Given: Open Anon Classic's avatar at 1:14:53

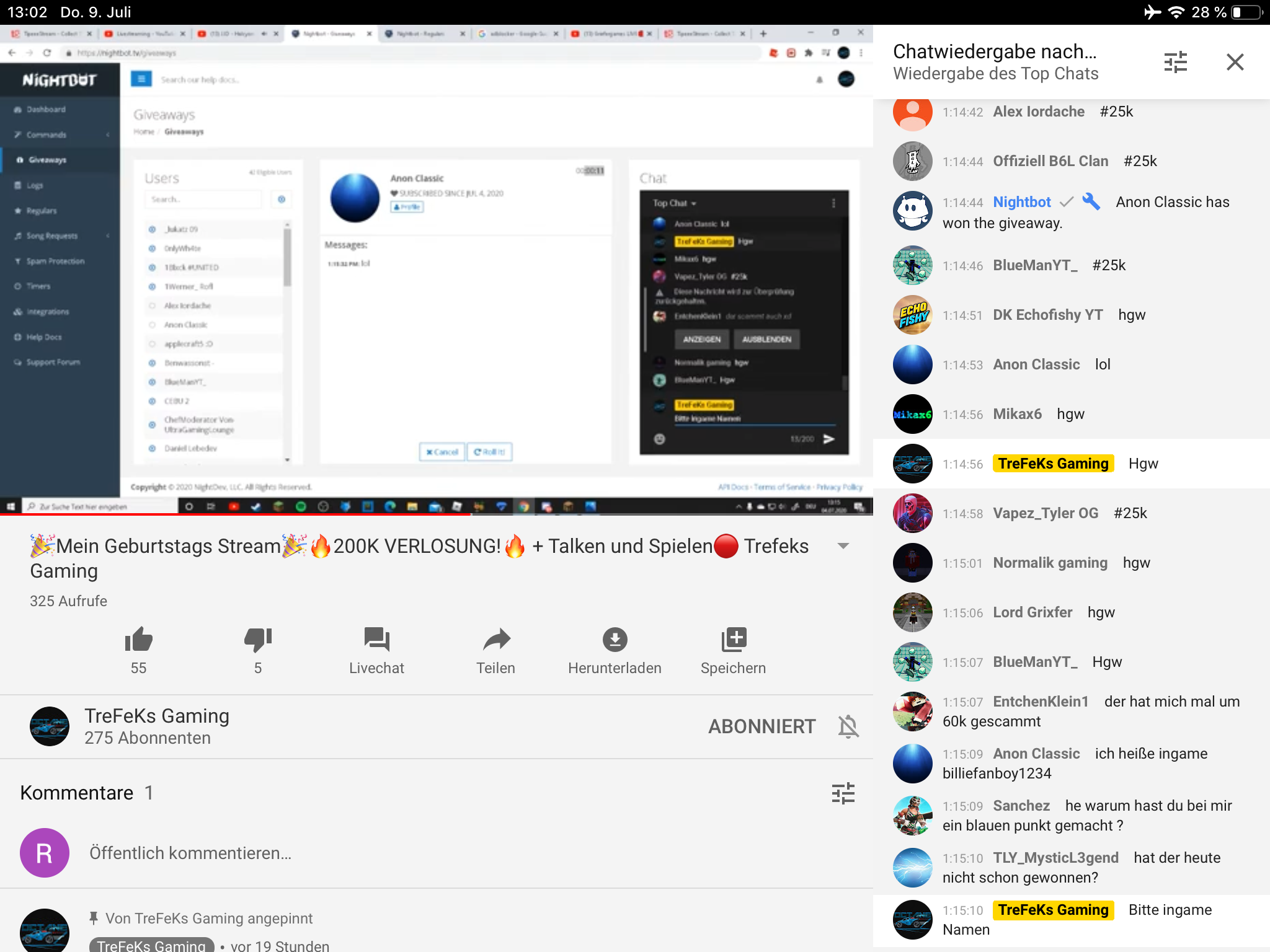Looking at the screenshot, I should (913, 364).
